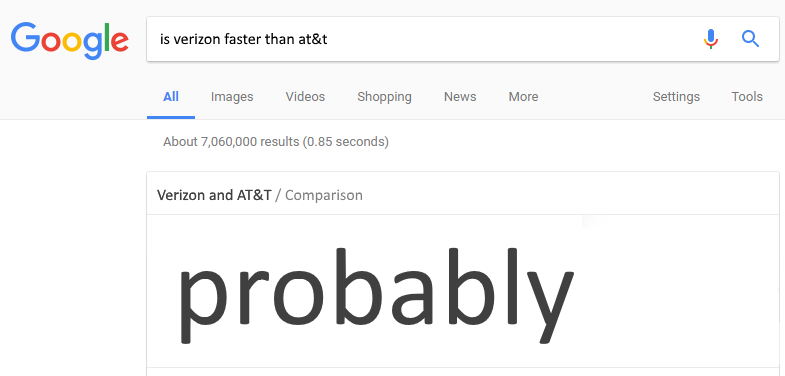Click the Comparison label in card header
This screenshot has width=785, height=376.
(323, 195)
